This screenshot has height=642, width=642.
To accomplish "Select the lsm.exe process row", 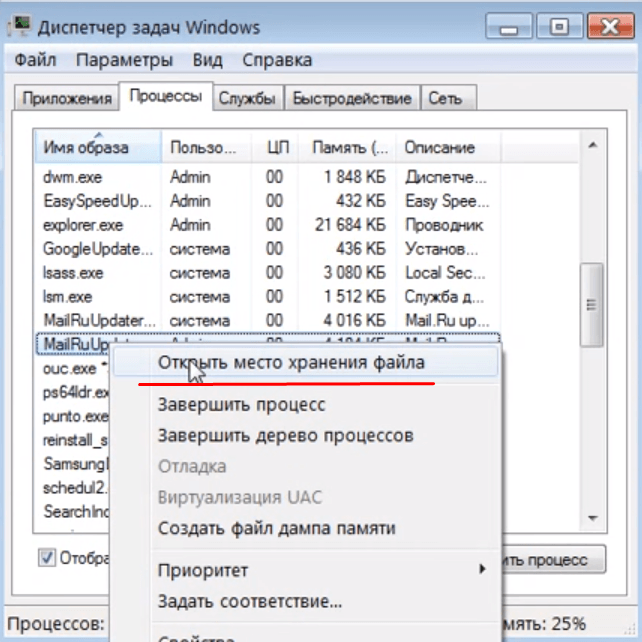I will 267,296.
